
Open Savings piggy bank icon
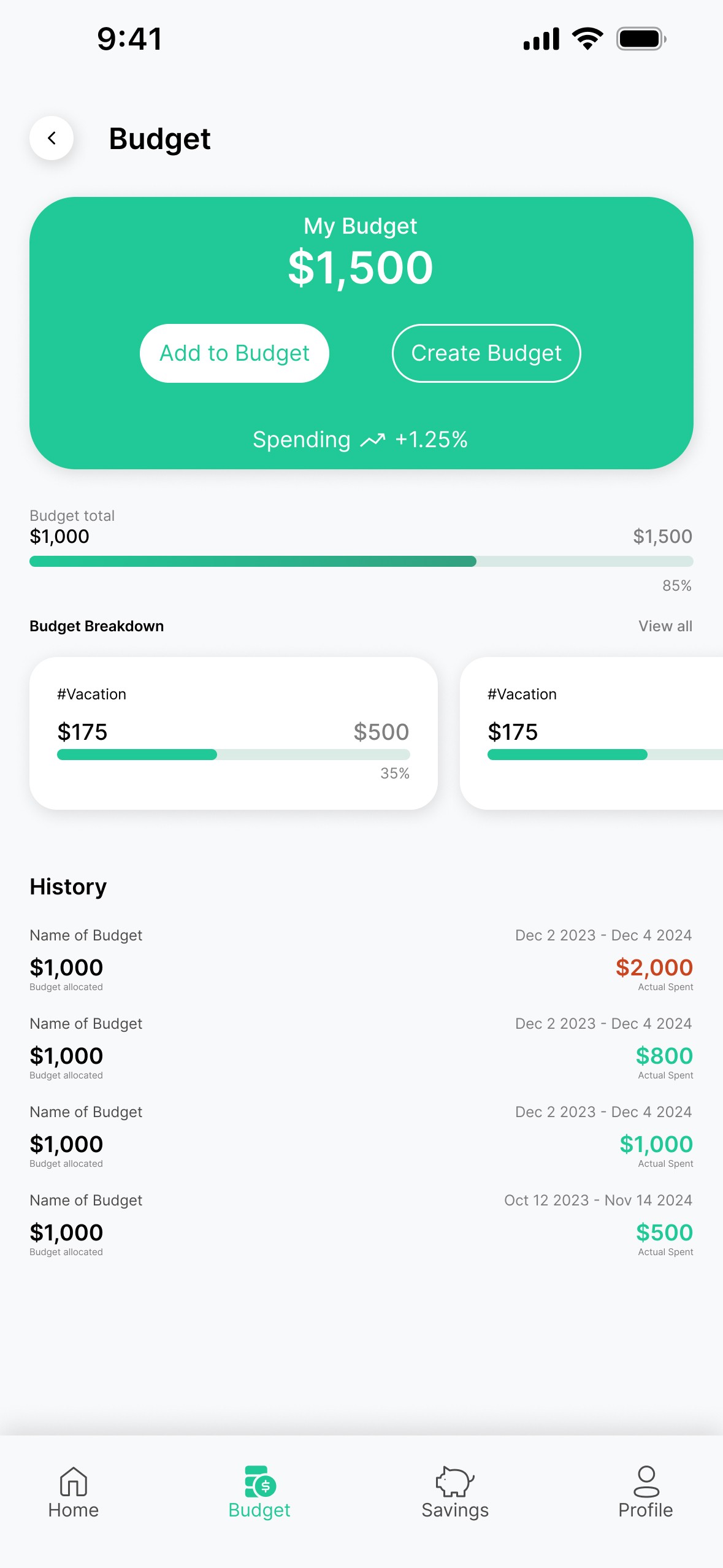coord(455,1482)
